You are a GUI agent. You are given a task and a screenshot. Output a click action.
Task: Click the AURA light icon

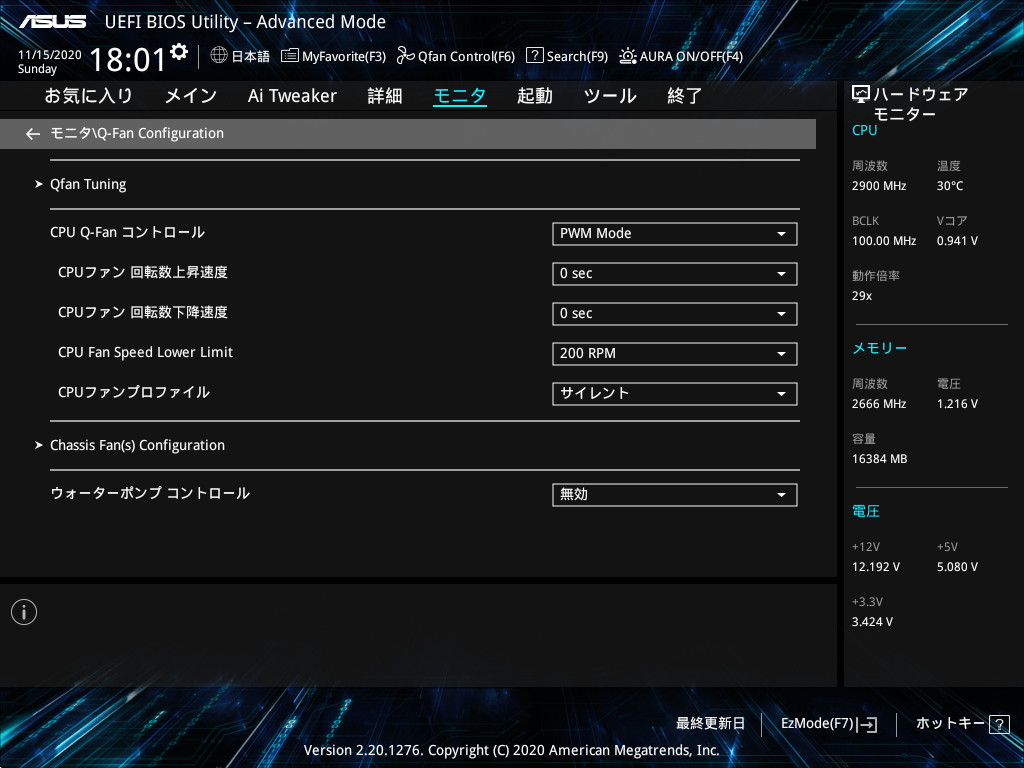[628, 56]
